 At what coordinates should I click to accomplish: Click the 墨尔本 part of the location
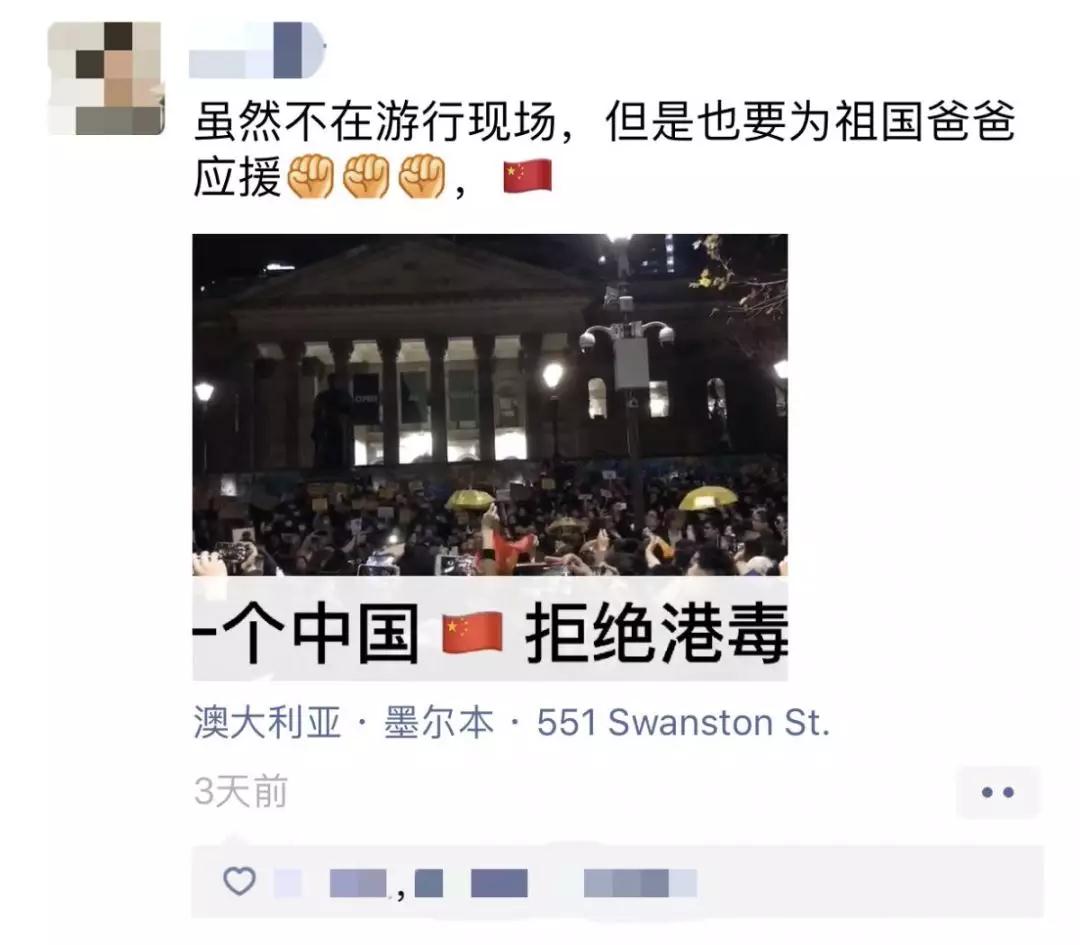[439, 723]
